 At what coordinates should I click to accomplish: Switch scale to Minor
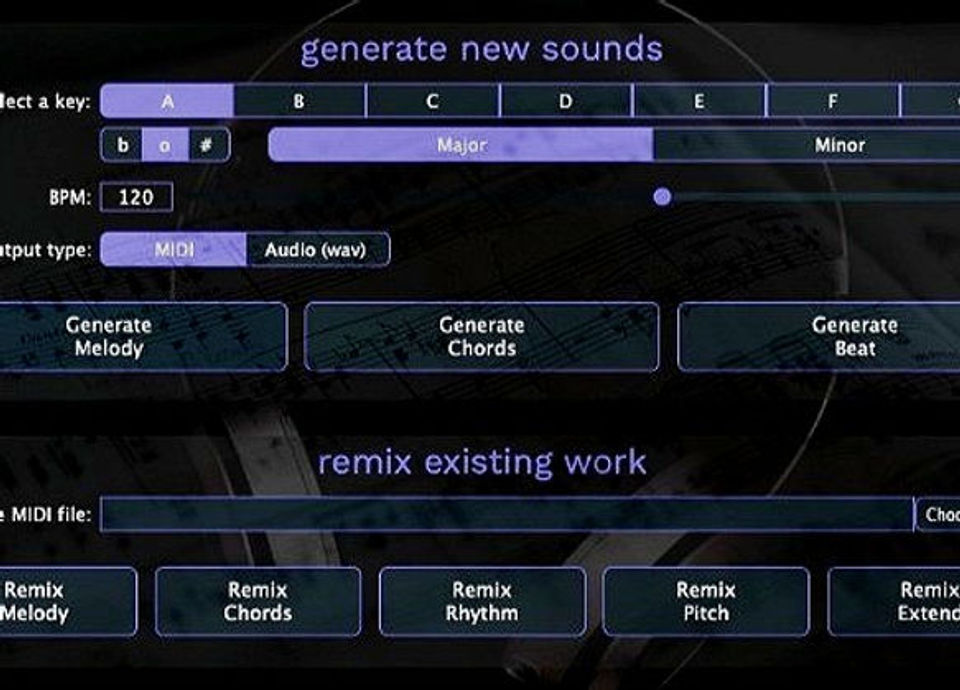(x=807, y=145)
